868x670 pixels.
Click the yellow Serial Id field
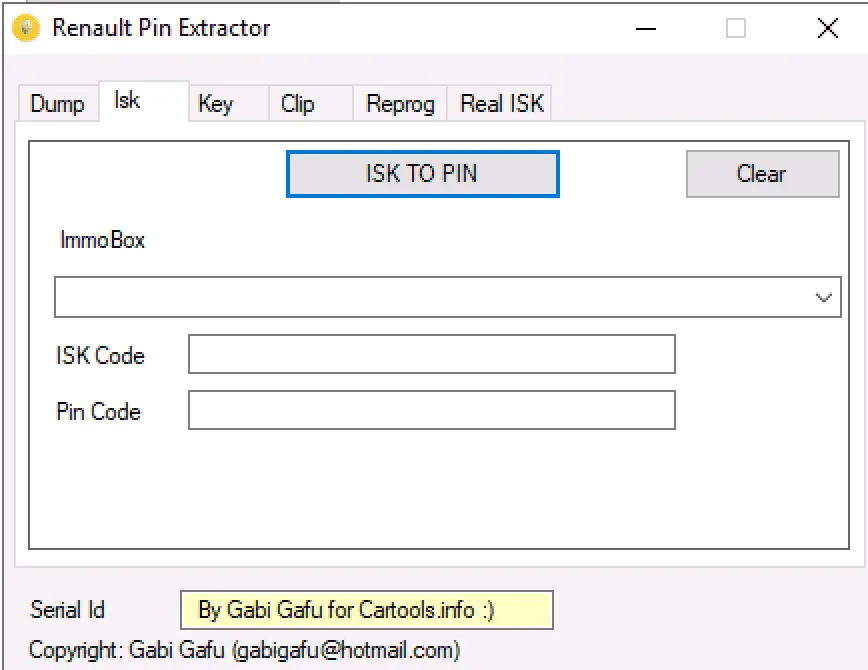tap(366, 610)
